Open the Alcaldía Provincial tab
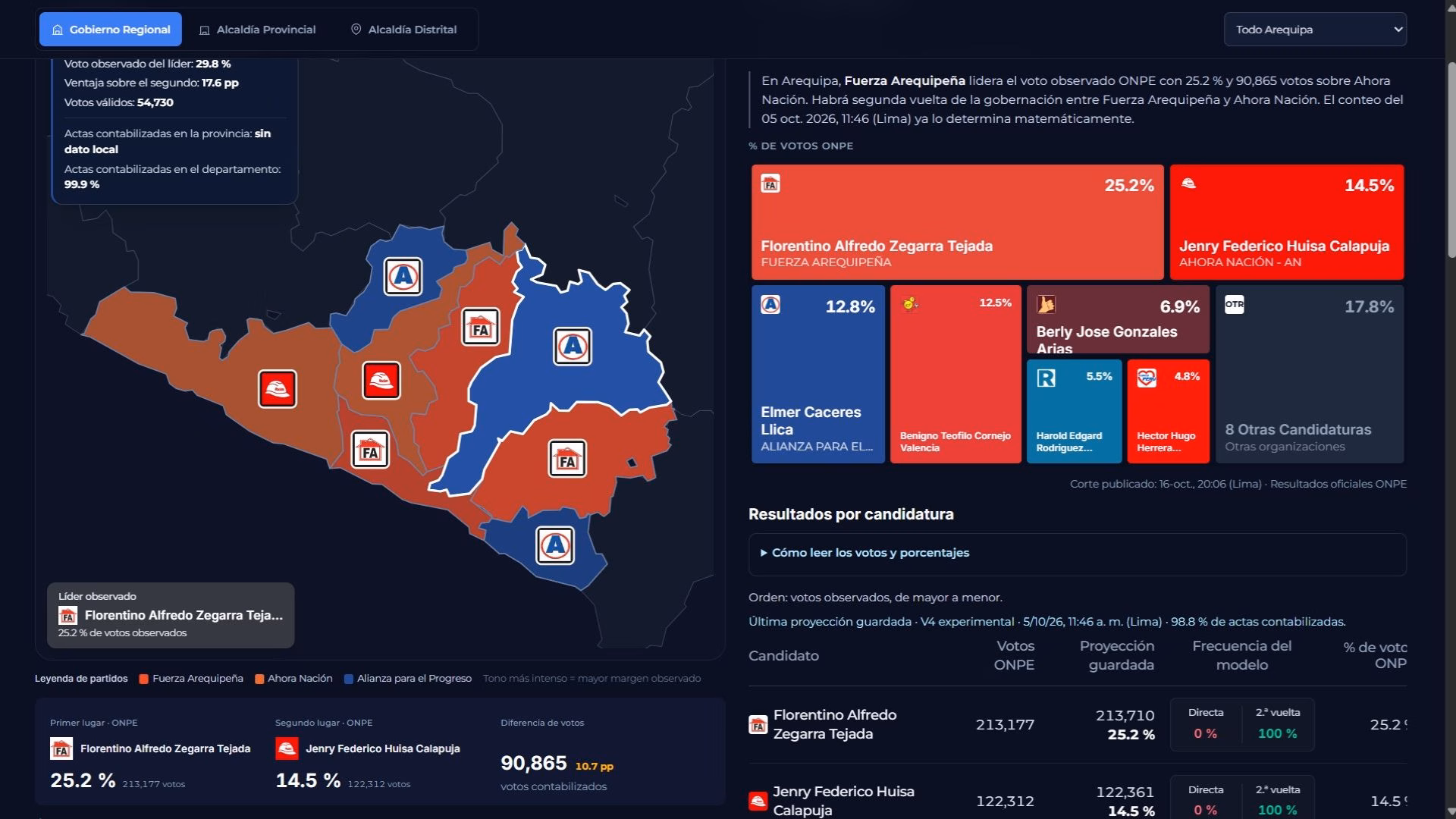The image size is (1456, 819). pos(257,30)
